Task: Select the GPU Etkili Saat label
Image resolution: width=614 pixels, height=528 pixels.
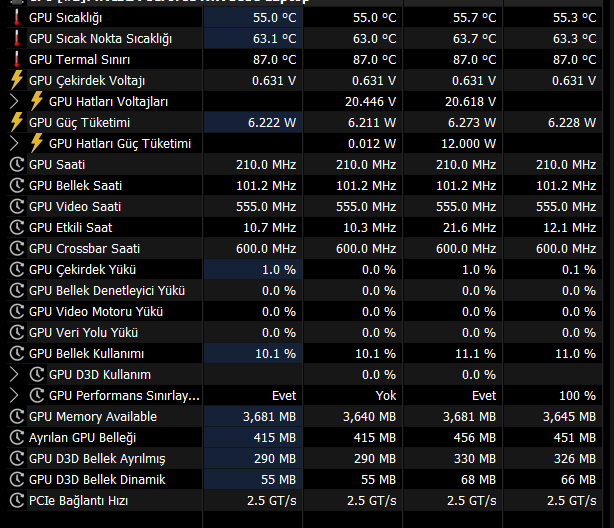Action: click(x=70, y=228)
